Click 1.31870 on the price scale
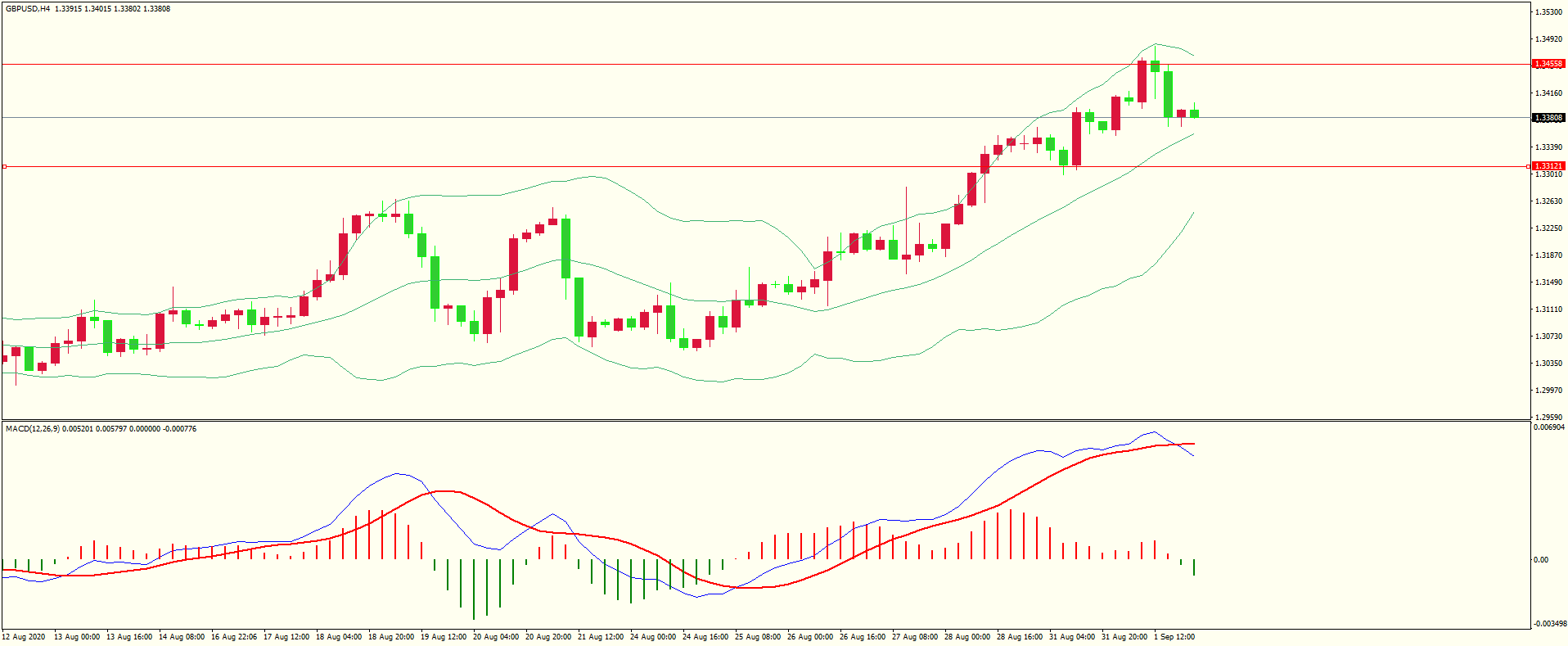 coord(1549,255)
